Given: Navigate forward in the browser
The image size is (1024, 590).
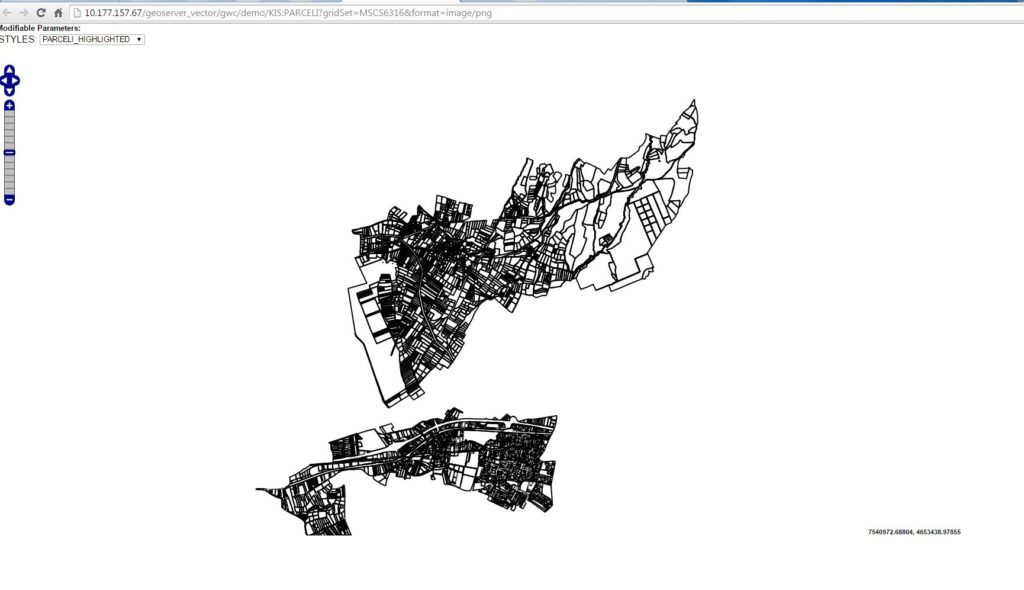Looking at the screenshot, I should click(x=24, y=13).
